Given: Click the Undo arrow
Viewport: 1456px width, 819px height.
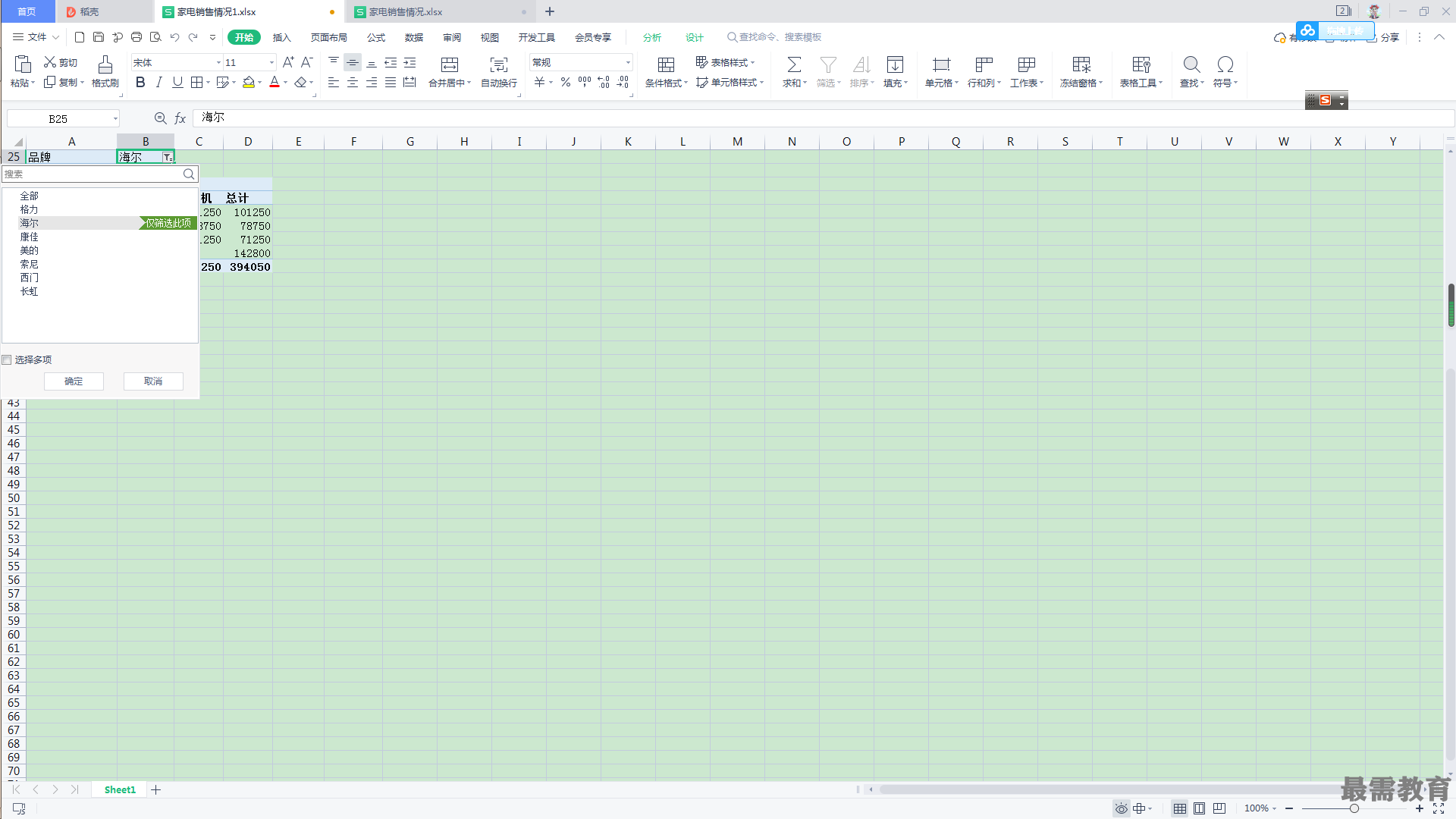Looking at the screenshot, I should [174, 37].
